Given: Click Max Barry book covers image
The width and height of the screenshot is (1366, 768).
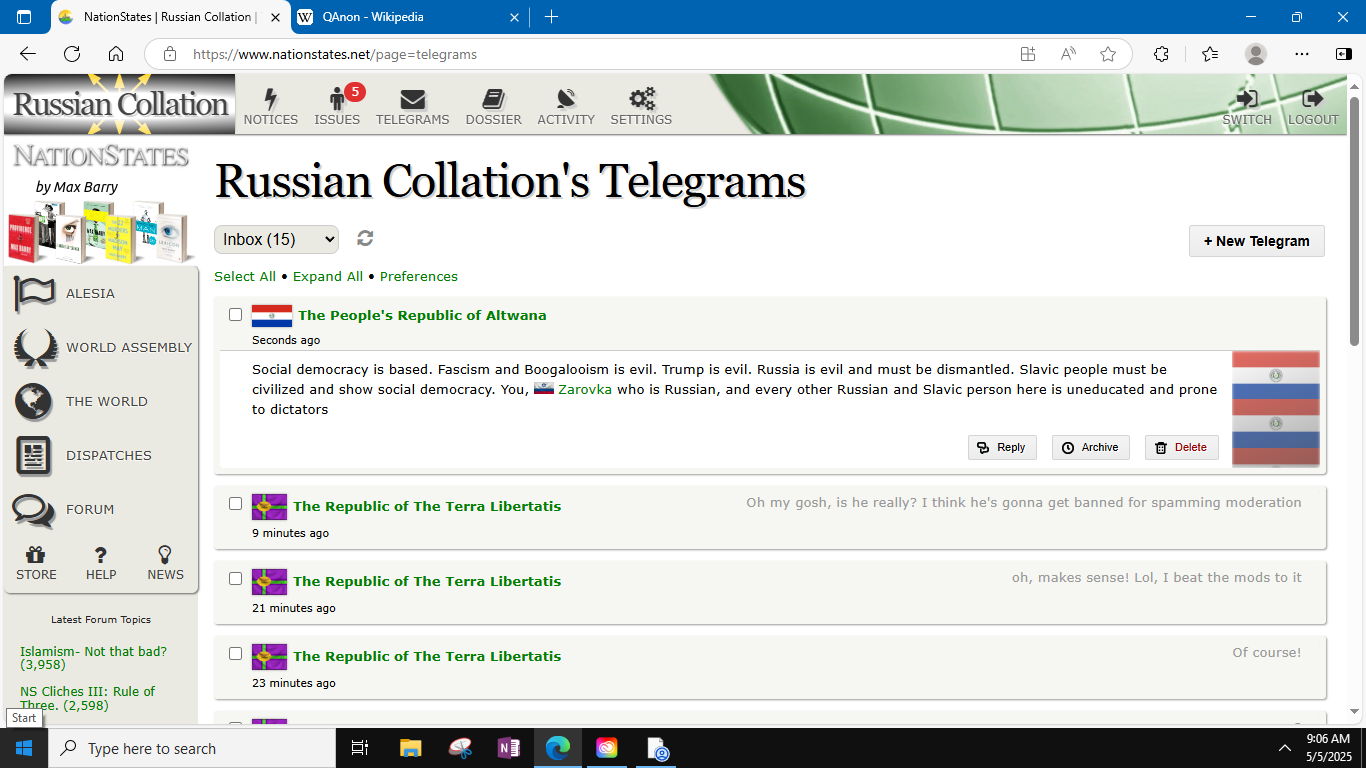Looking at the screenshot, I should [100, 232].
